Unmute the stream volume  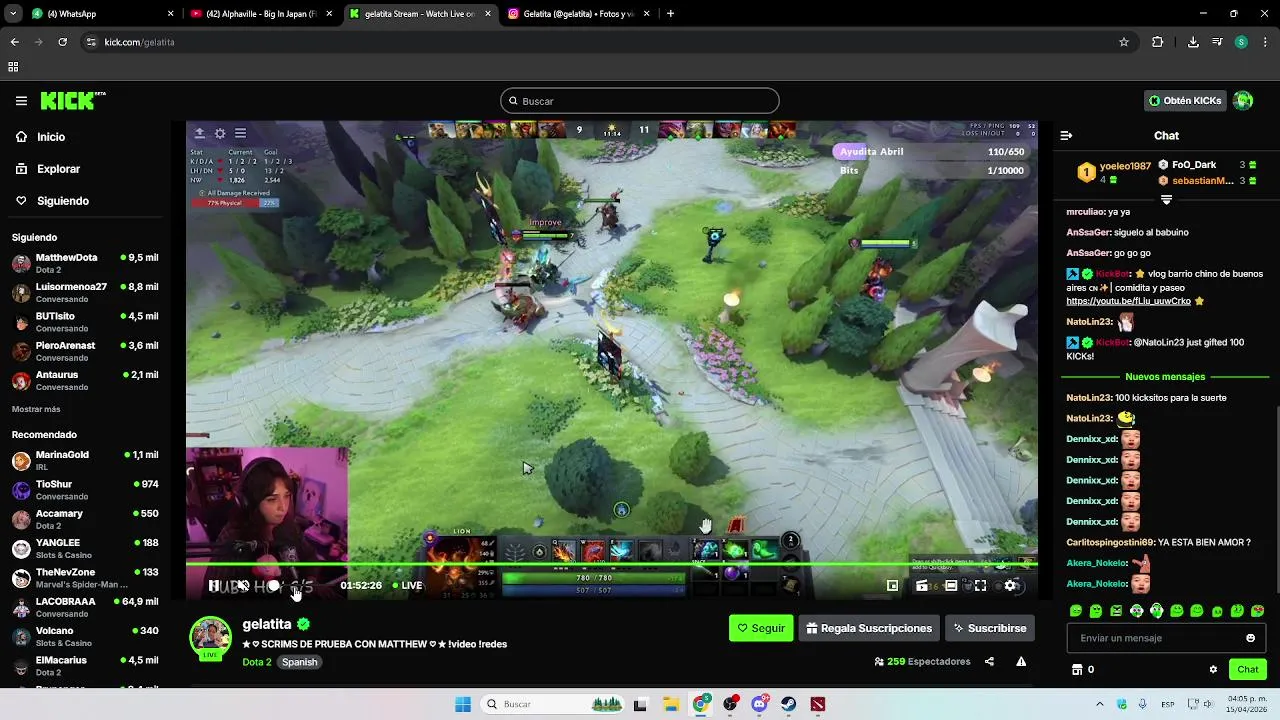tap(243, 586)
